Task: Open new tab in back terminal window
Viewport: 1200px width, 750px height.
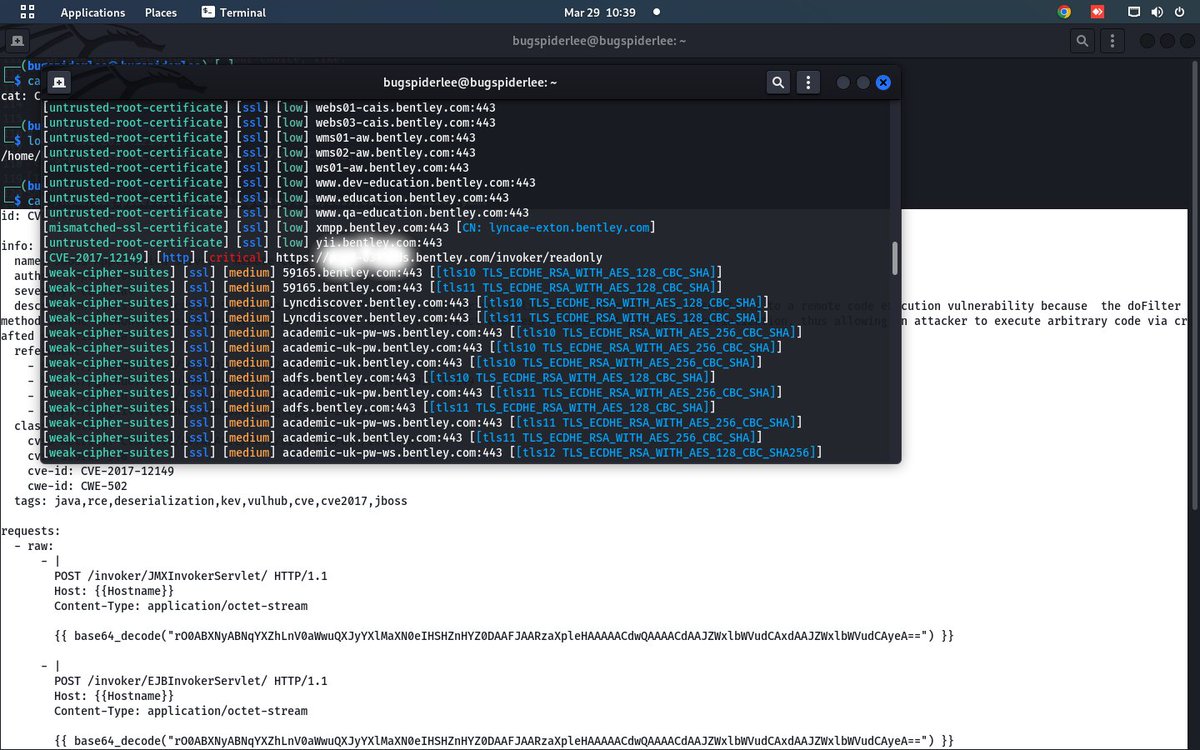Action: coord(18,41)
